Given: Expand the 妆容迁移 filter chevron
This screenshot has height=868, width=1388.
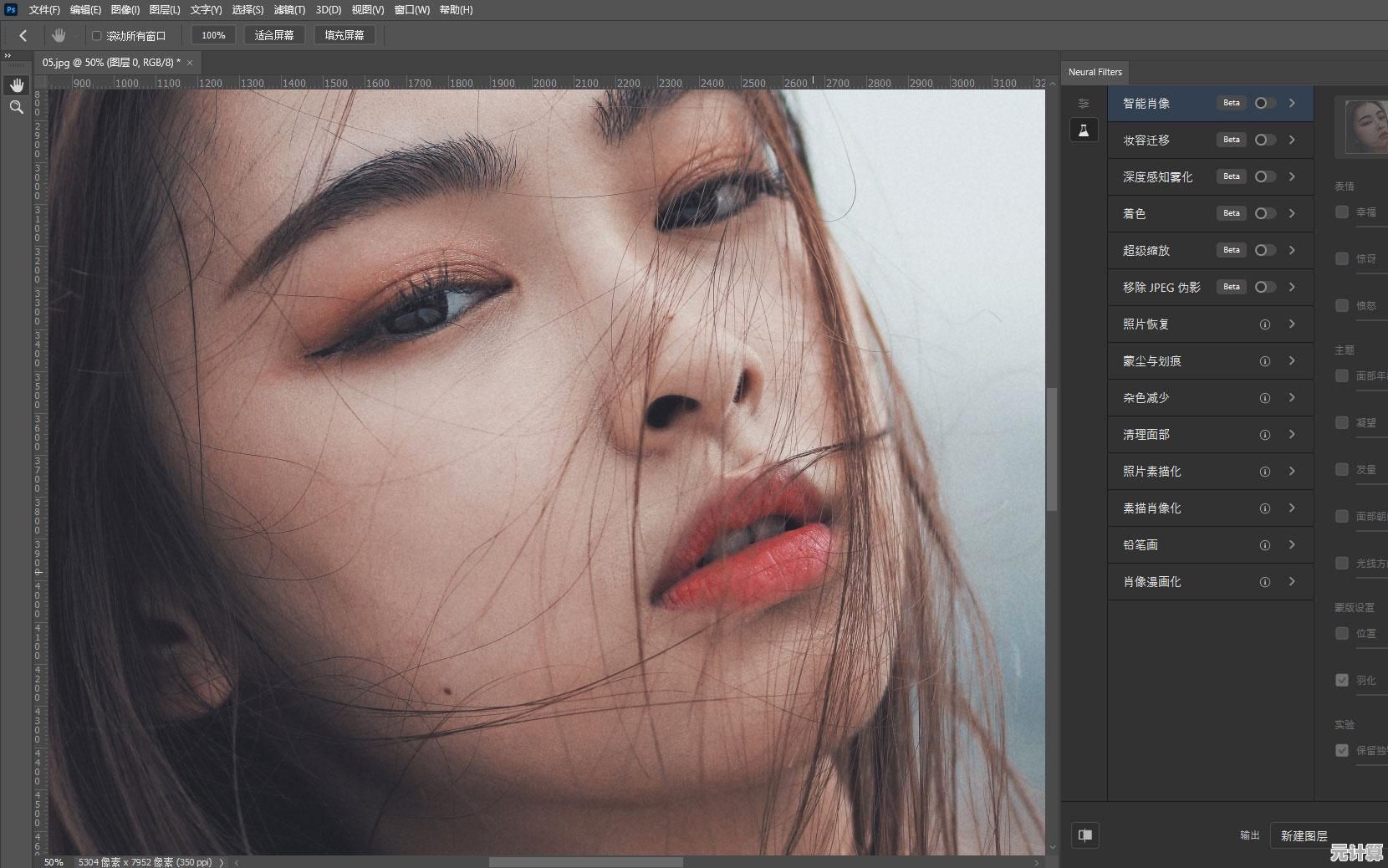Looking at the screenshot, I should (1292, 140).
